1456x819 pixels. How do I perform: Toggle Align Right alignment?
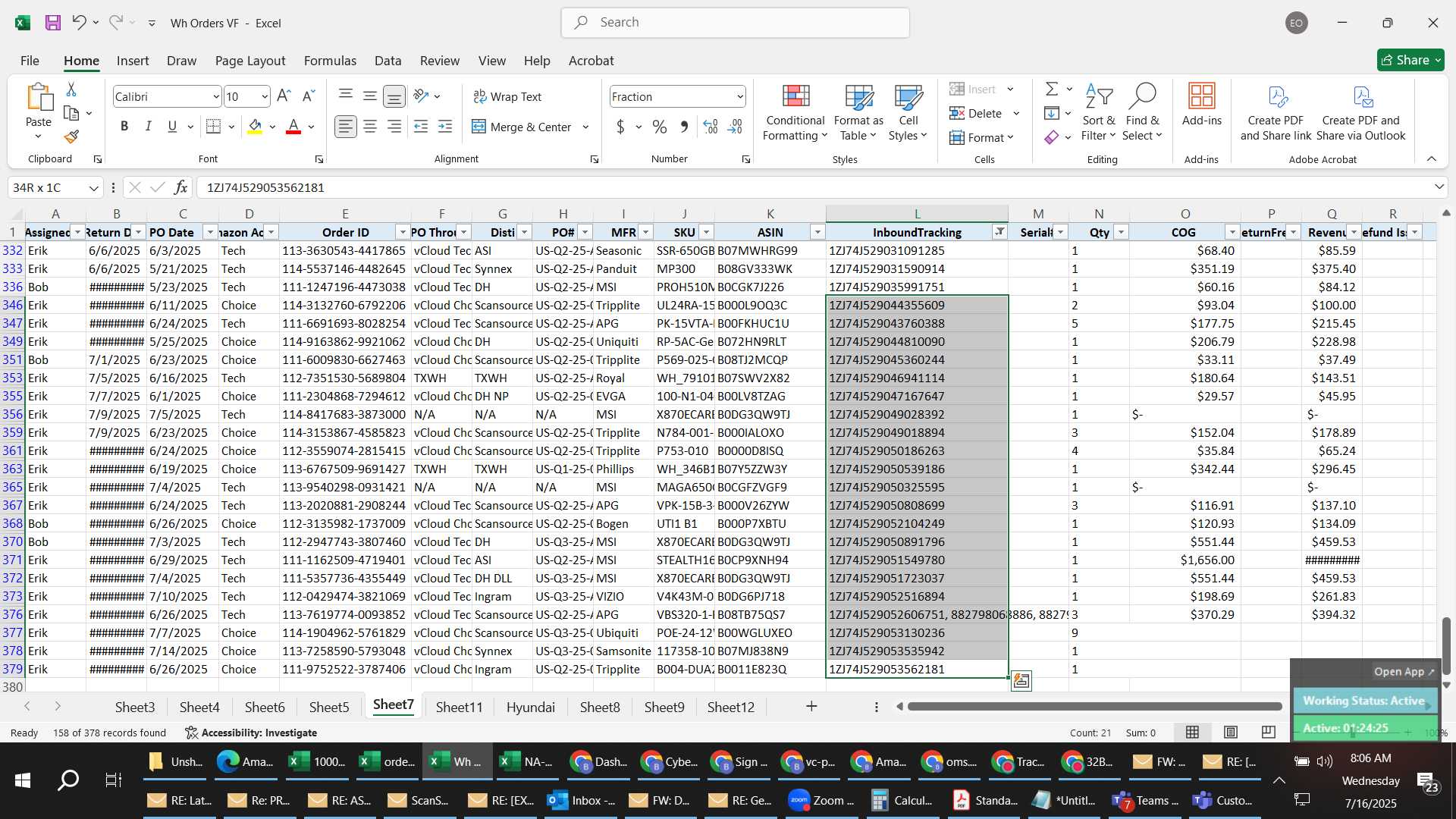[394, 127]
